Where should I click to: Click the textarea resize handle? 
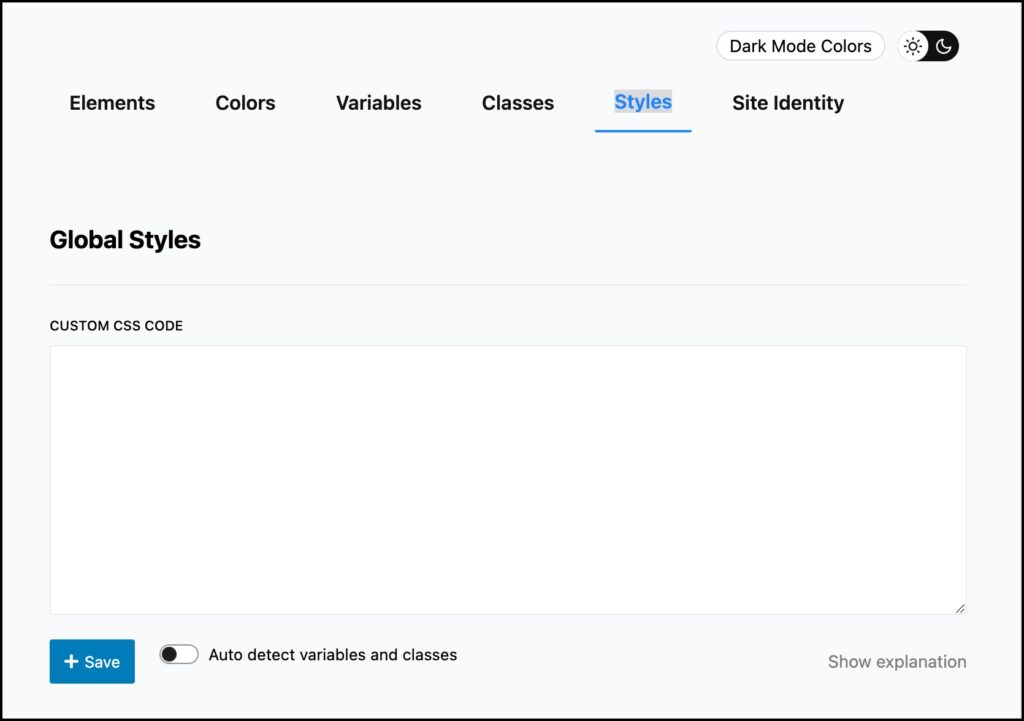[x=961, y=605]
